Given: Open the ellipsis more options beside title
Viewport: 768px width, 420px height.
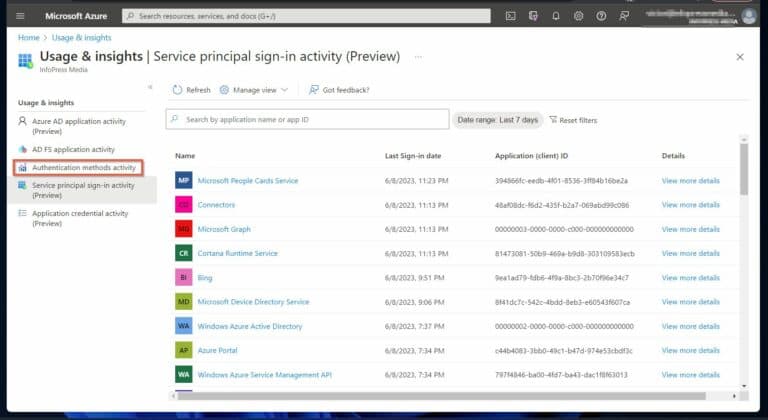Looking at the screenshot, I should click(x=418, y=57).
